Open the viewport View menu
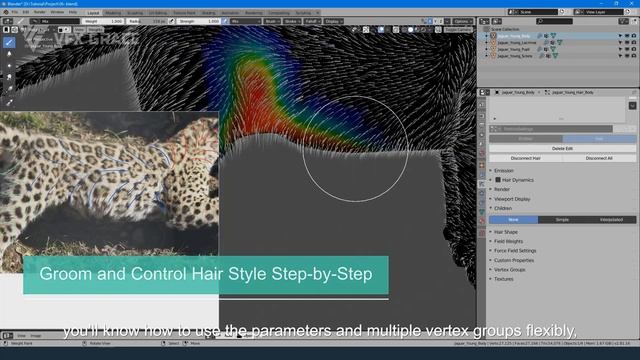640x360 pixels. [79, 30]
